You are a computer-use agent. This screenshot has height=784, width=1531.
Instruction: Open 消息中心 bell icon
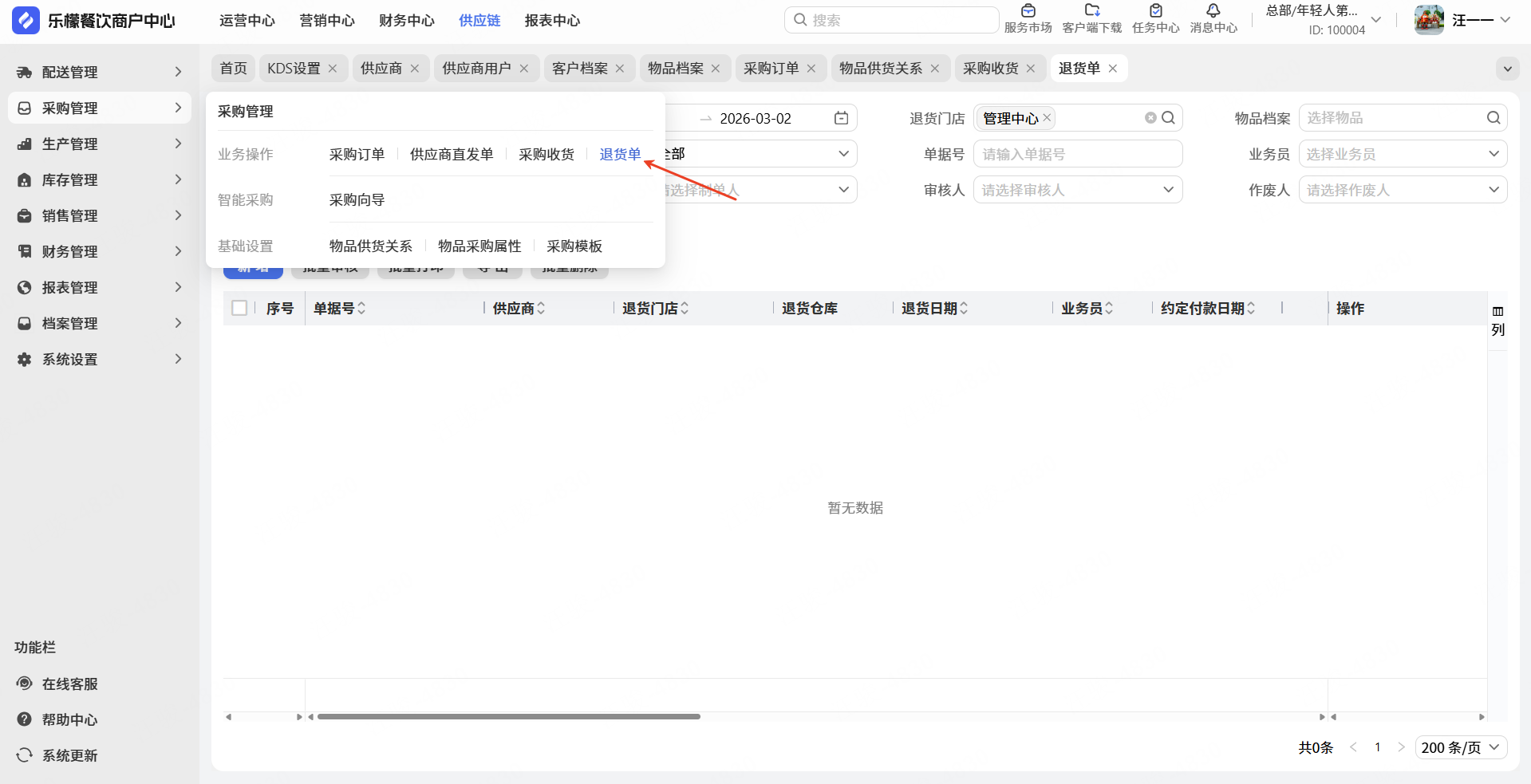pos(1213,10)
